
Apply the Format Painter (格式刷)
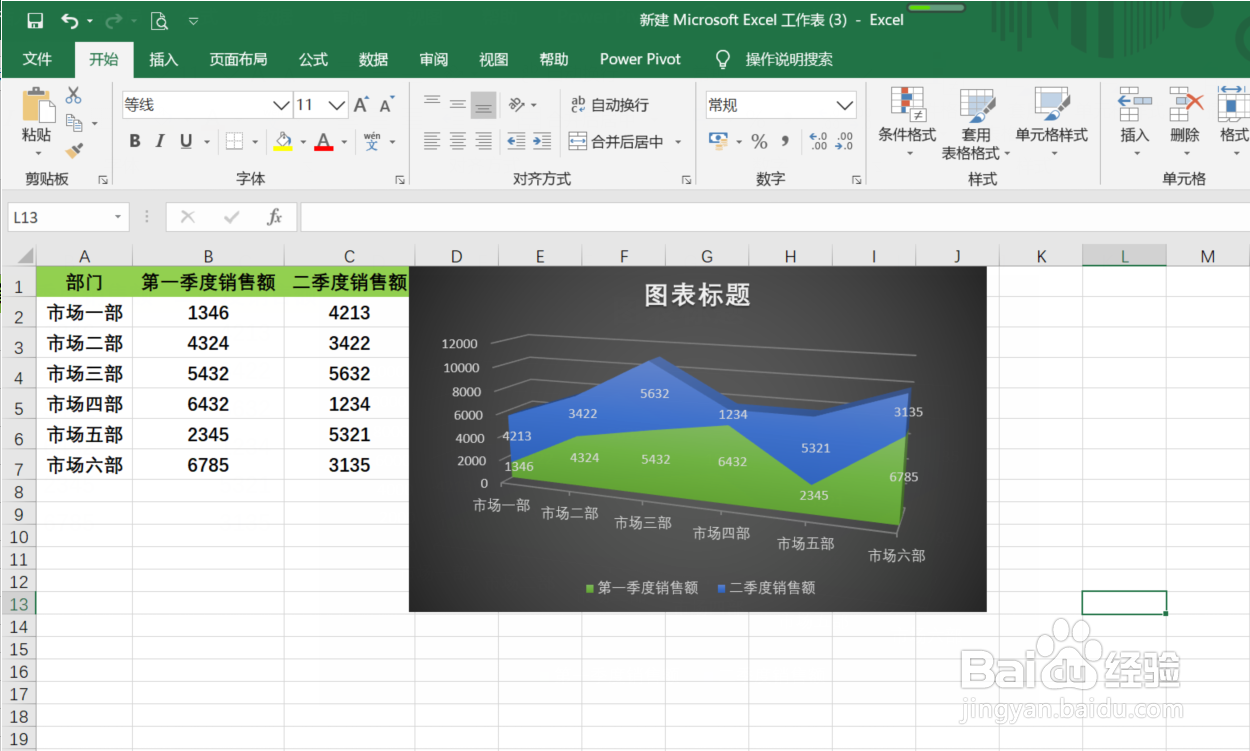click(x=74, y=152)
